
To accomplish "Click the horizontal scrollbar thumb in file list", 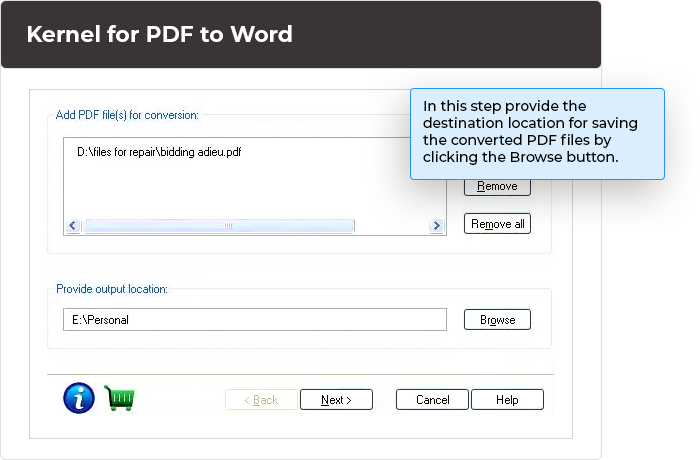I will tap(219, 226).
